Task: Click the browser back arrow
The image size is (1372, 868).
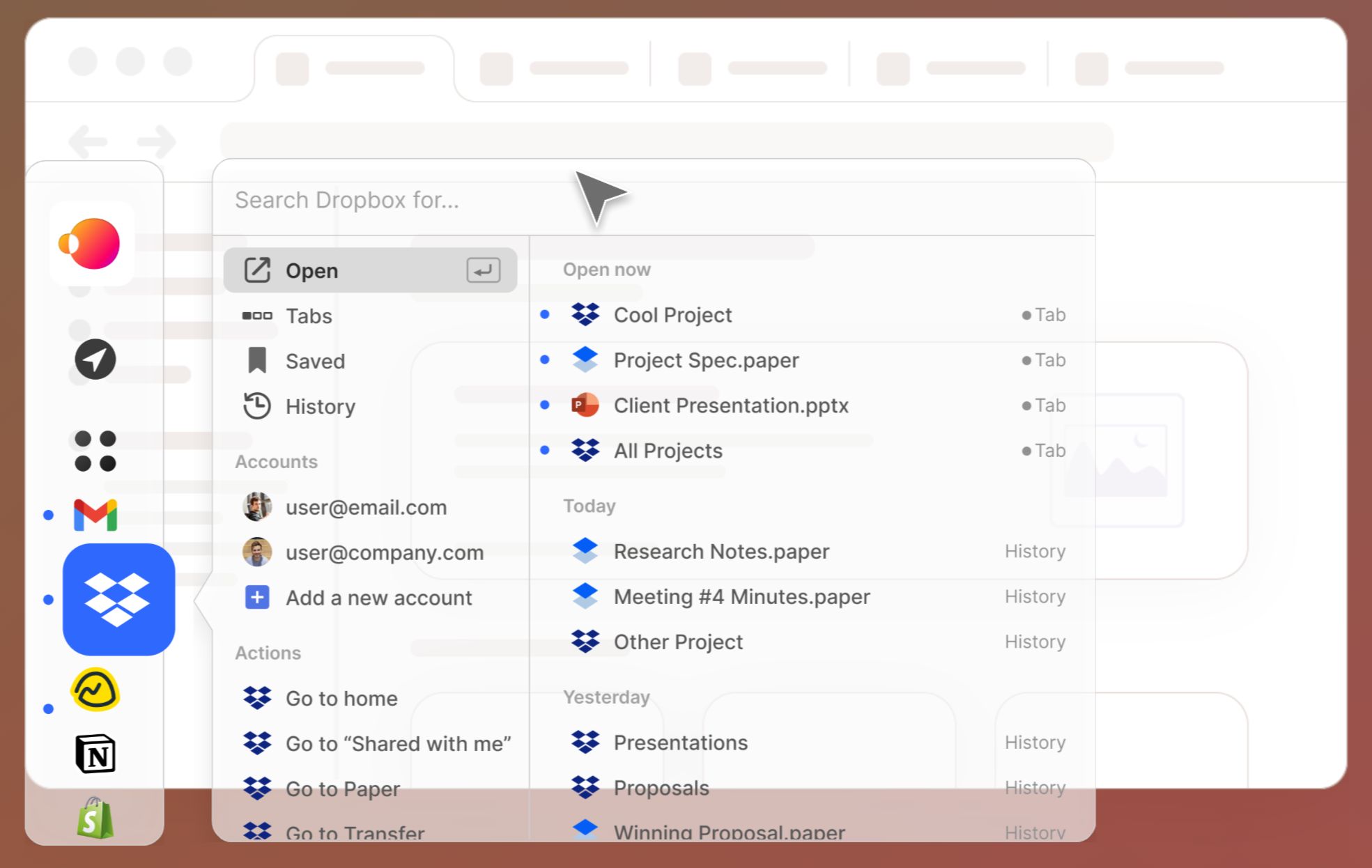Action: coord(88,141)
